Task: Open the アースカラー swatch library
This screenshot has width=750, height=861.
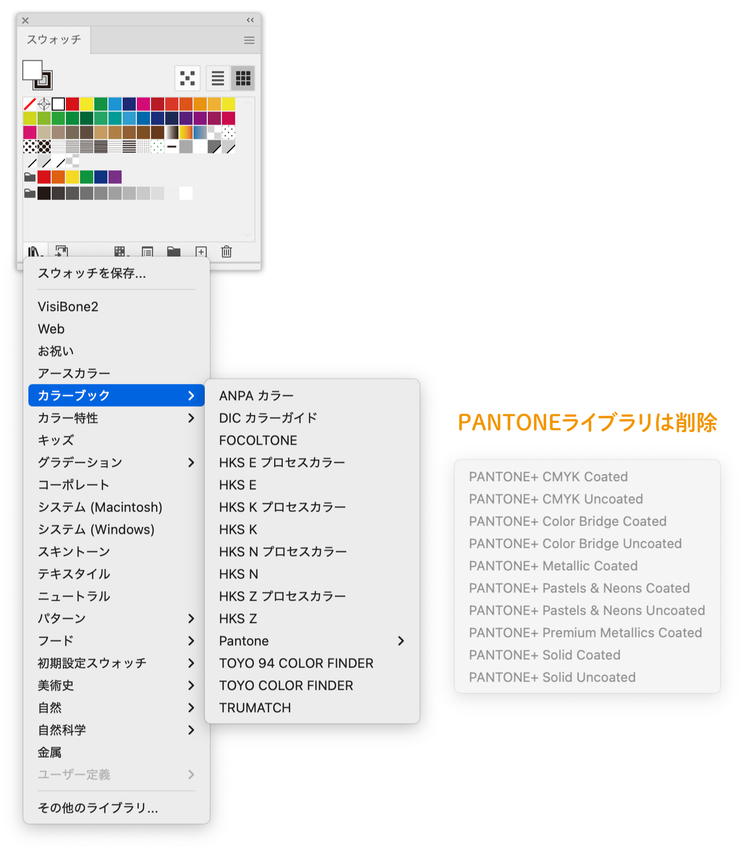Action: point(116,373)
